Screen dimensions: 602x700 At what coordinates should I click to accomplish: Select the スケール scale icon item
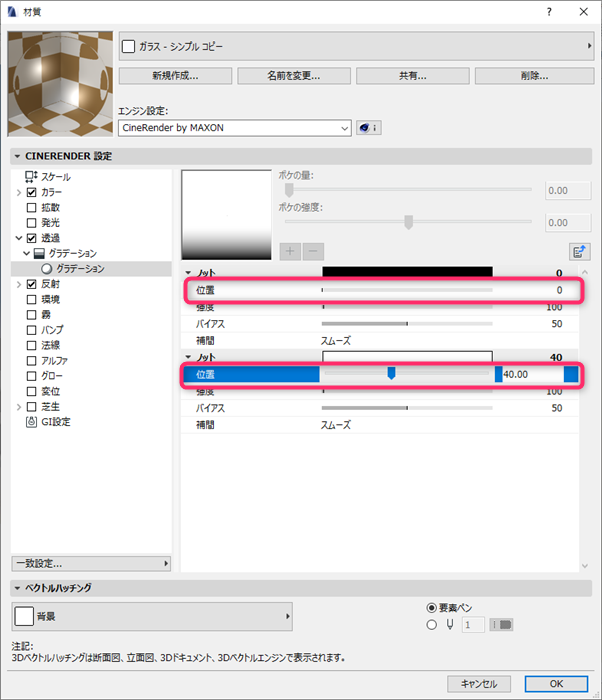click(48, 177)
